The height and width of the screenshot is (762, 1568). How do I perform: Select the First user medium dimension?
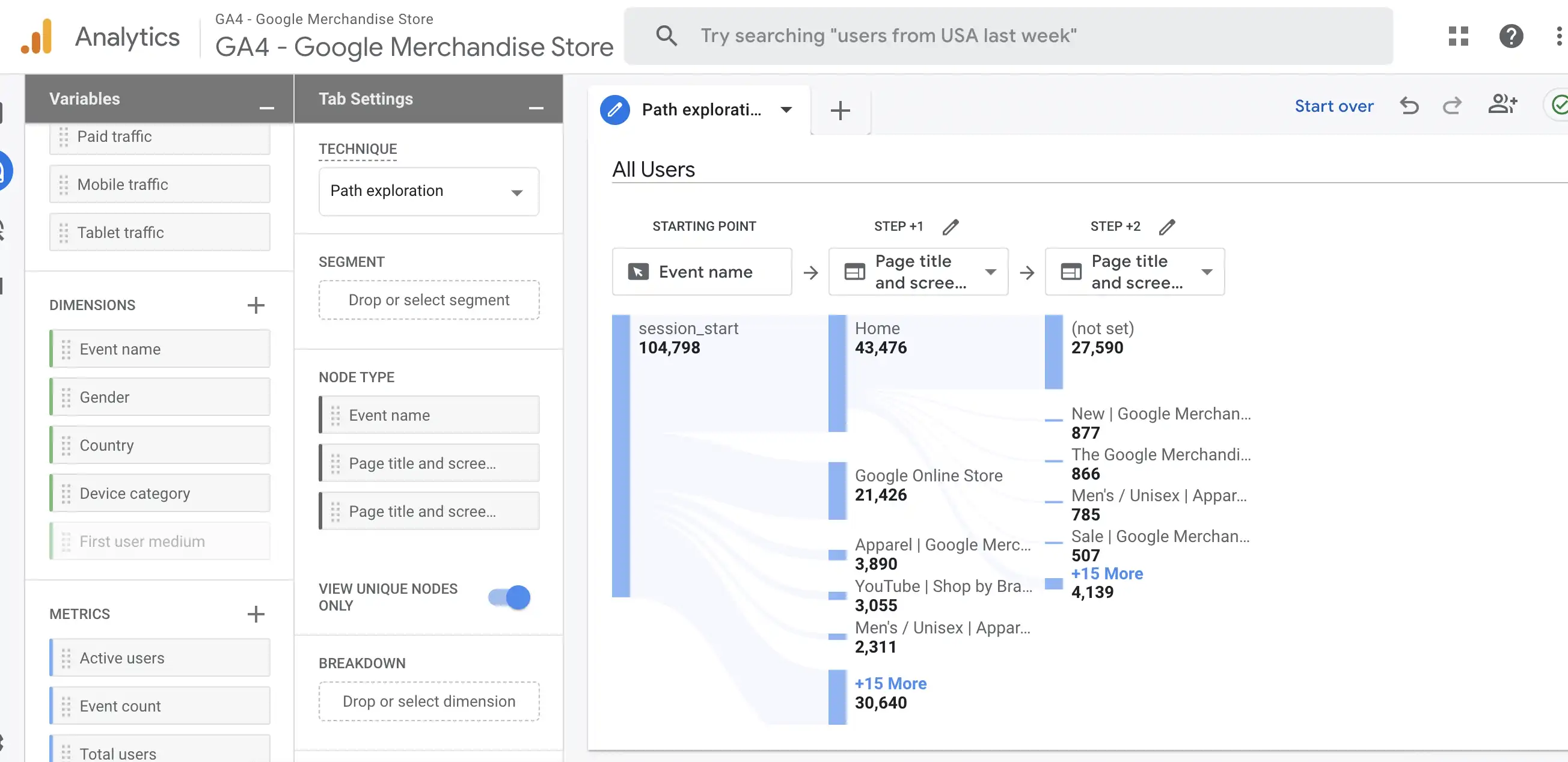coord(159,541)
